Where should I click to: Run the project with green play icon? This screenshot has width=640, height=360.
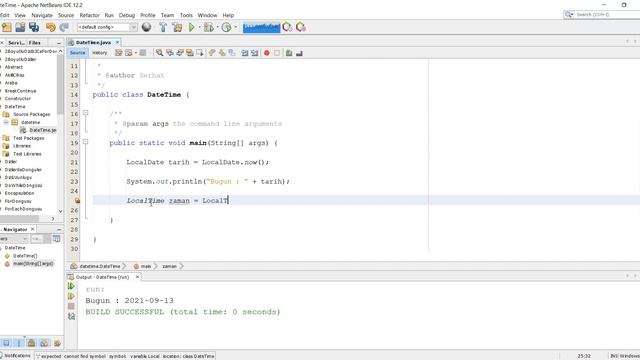coord(191,27)
